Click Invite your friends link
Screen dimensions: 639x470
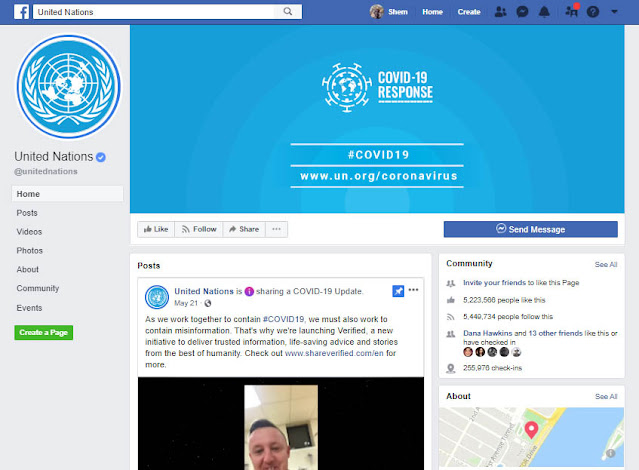coord(494,282)
